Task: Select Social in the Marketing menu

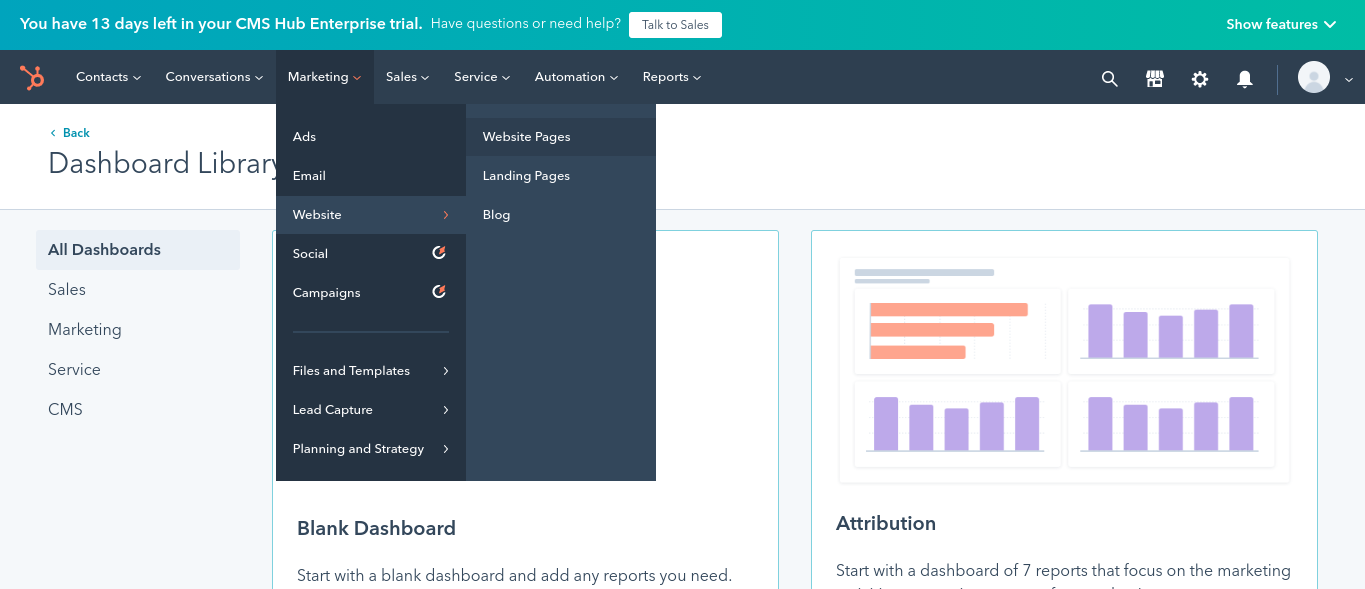Action: click(x=371, y=254)
